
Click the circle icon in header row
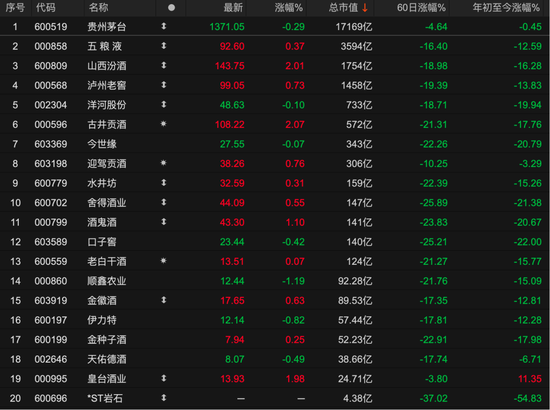click(171, 7)
